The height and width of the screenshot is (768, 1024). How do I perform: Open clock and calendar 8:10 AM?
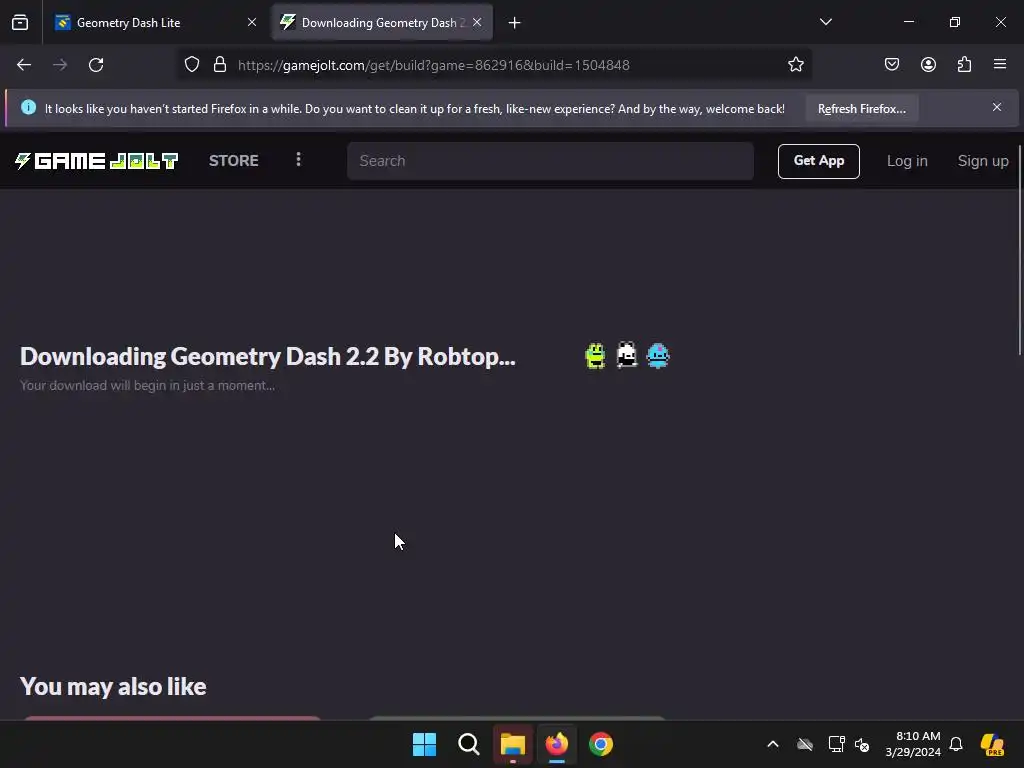[x=913, y=744]
